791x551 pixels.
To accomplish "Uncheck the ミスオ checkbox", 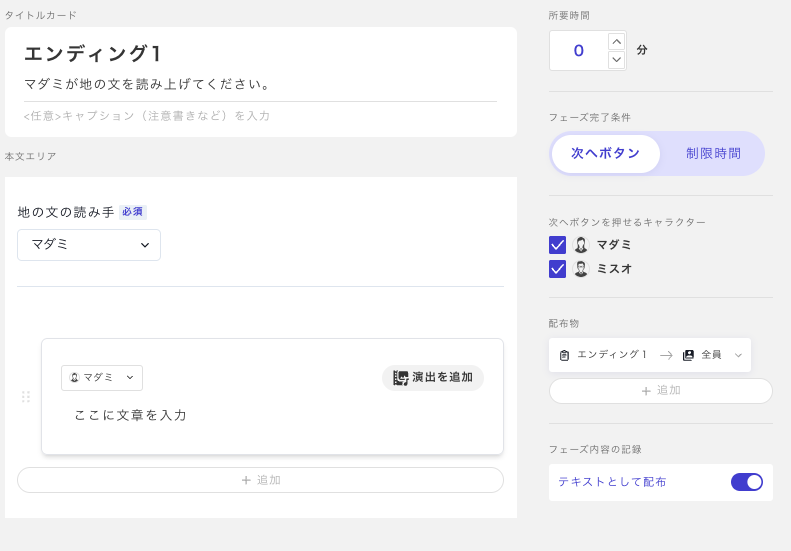I will point(558,269).
